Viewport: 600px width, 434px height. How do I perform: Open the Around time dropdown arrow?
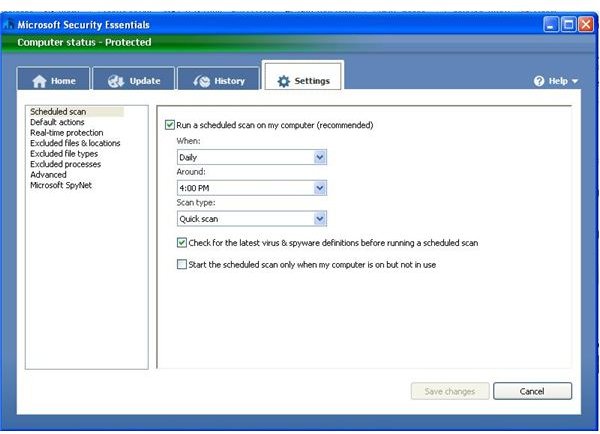tap(320, 188)
